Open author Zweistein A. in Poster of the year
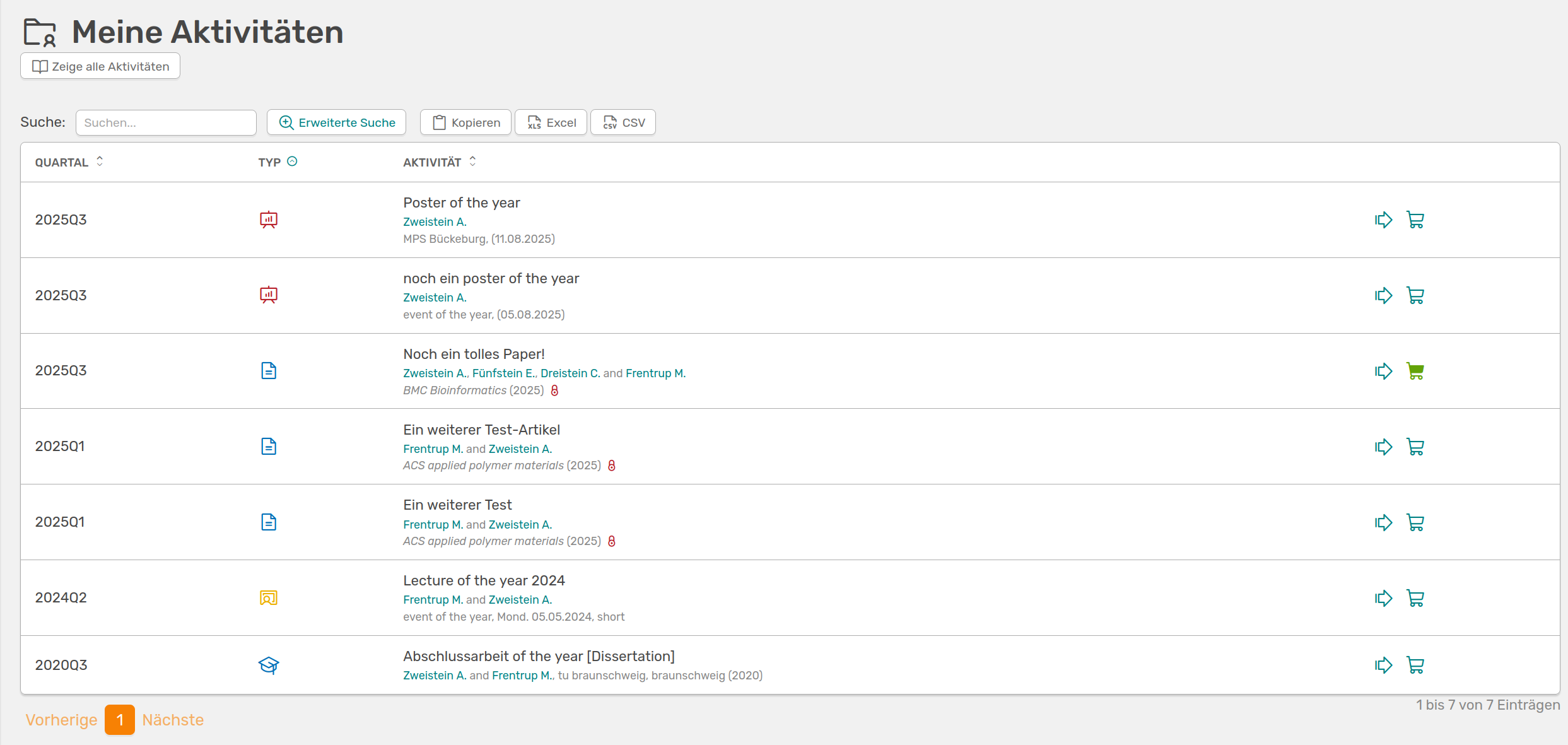The width and height of the screenshot is (1568, 745). pyautogui.click(x=435, y=222)
